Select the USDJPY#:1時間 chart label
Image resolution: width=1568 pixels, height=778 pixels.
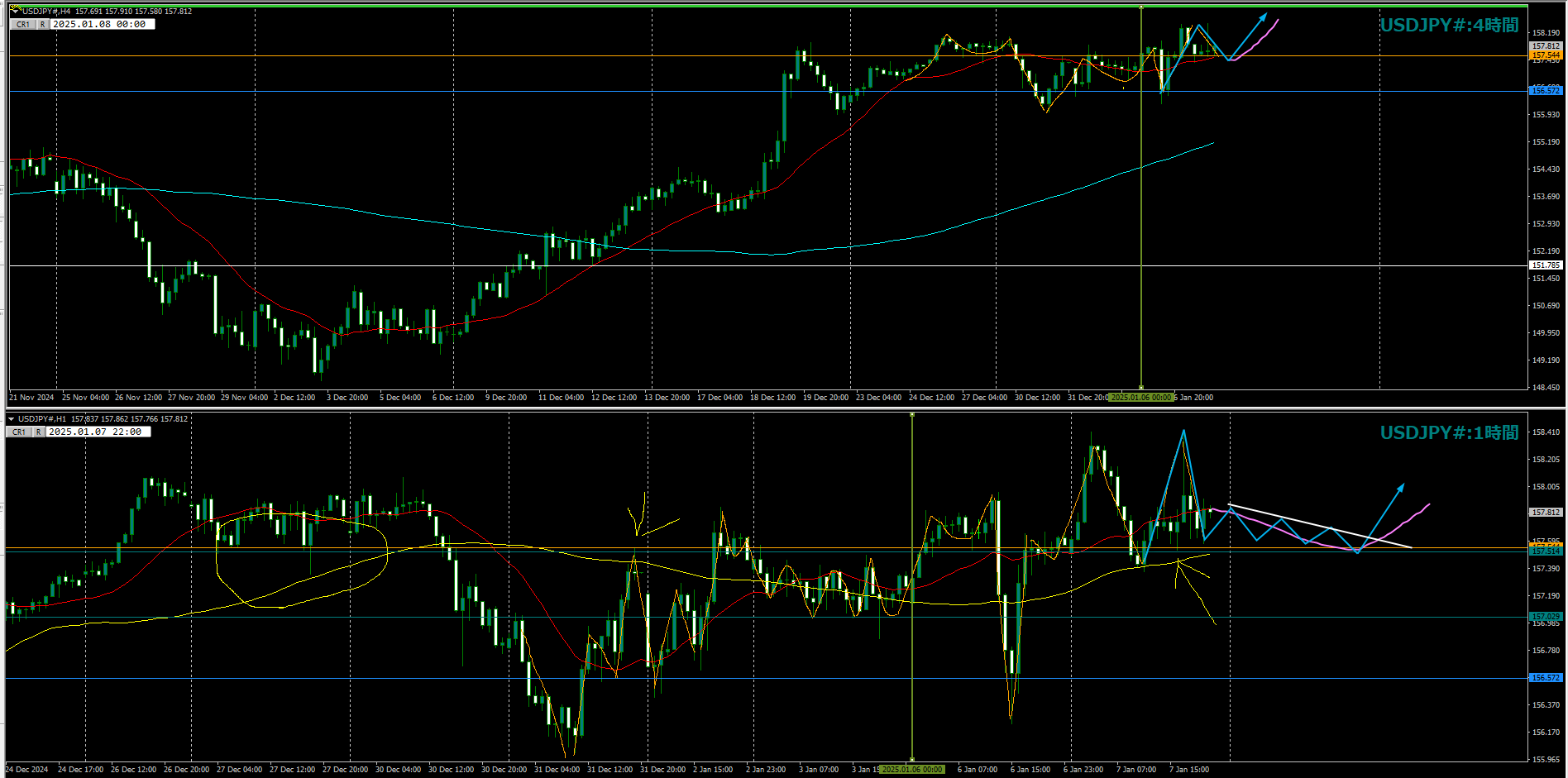click(x=1449, y=433)
